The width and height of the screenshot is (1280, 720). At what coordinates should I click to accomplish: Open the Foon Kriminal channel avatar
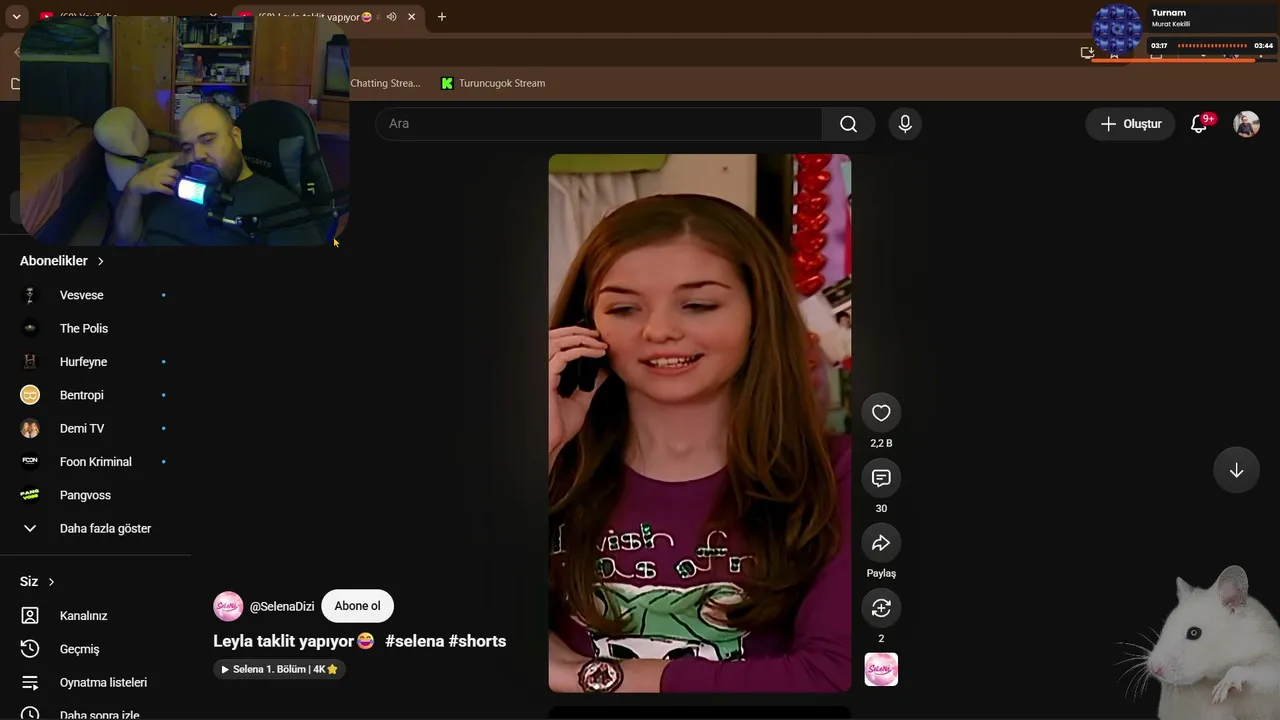click(30, 462)
